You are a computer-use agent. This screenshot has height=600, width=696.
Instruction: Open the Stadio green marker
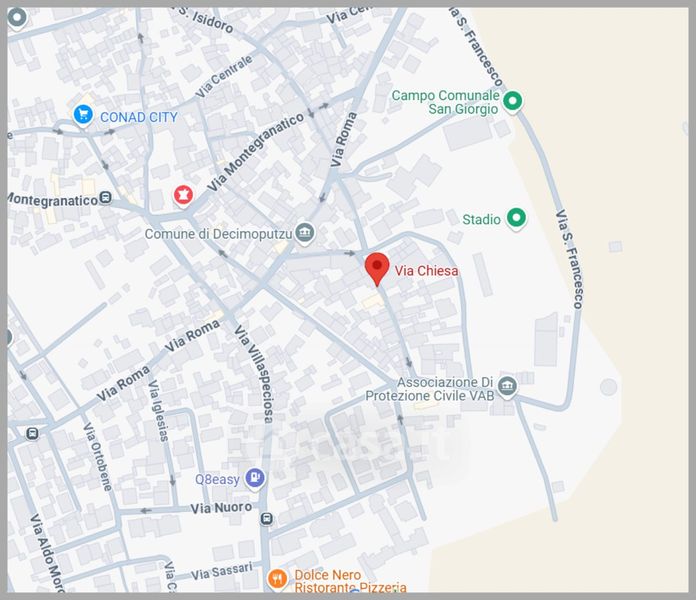pyautogui.click(x=516, y=218)
